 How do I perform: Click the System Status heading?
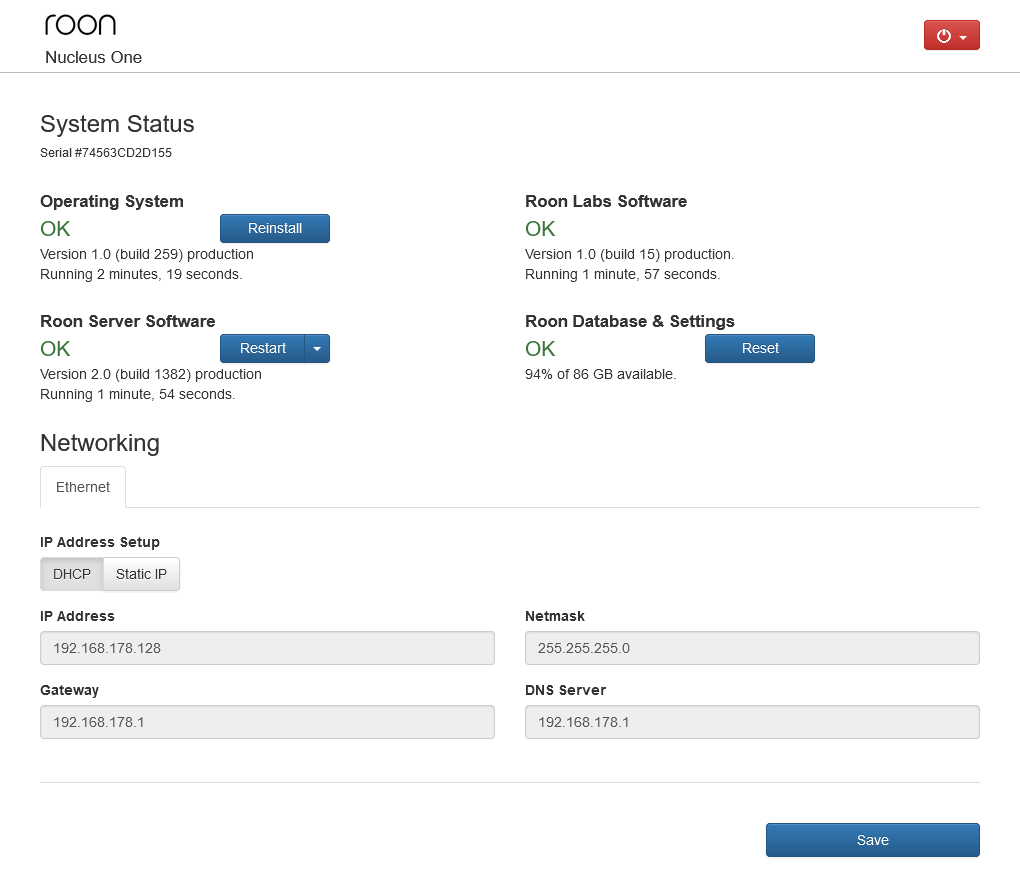(x=117, y=124)
